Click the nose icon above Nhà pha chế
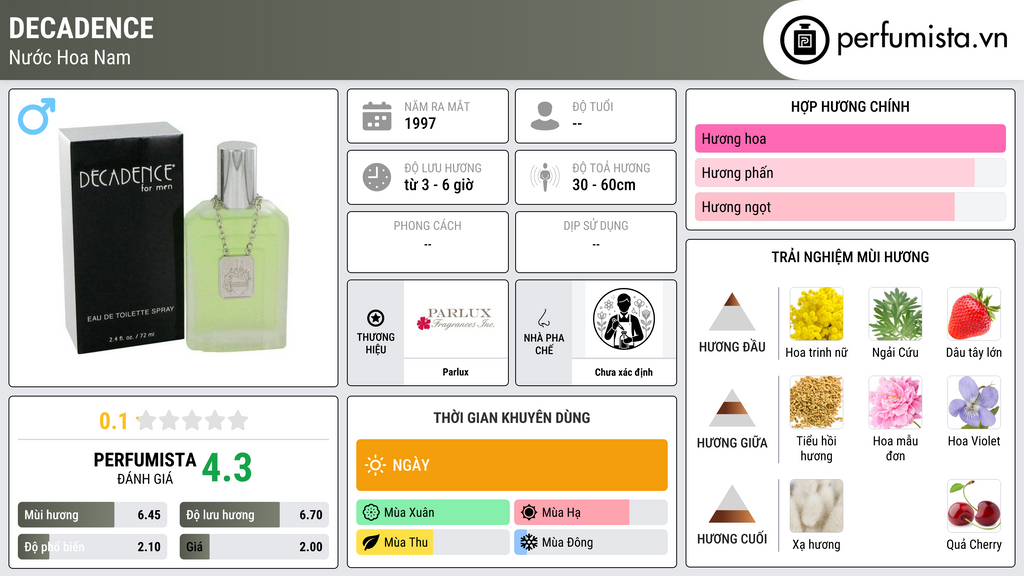The image size is (1024, 576). (543, 318)
